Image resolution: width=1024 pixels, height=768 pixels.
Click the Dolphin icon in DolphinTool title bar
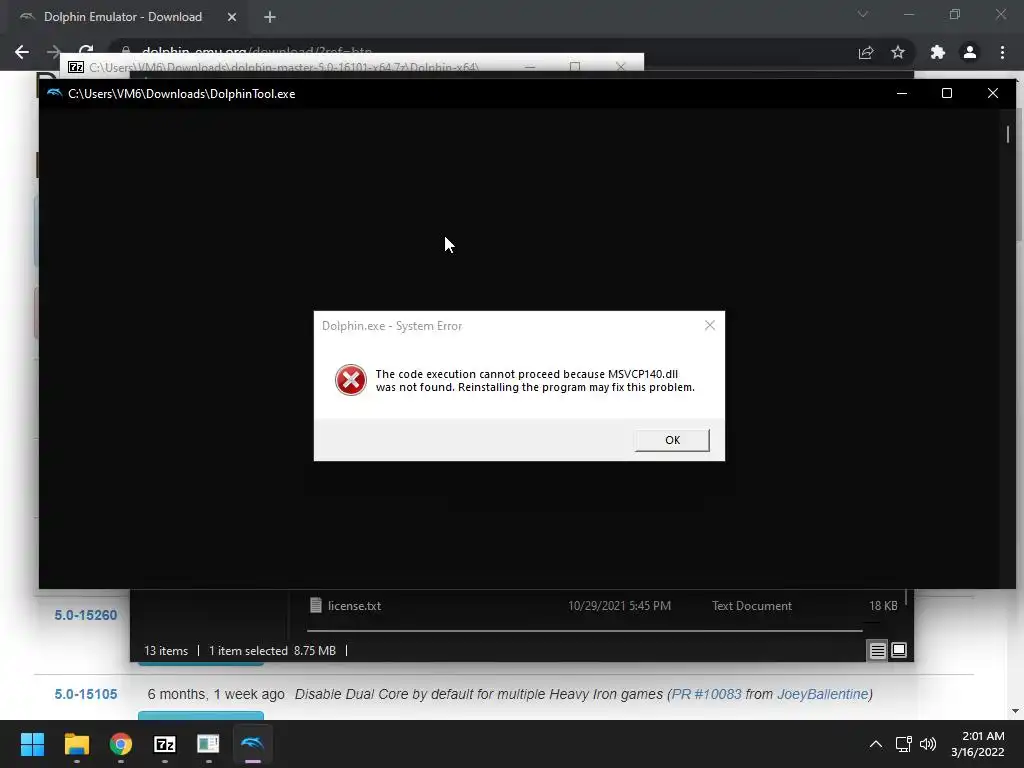pyautogui.click(x=54, y=93)
